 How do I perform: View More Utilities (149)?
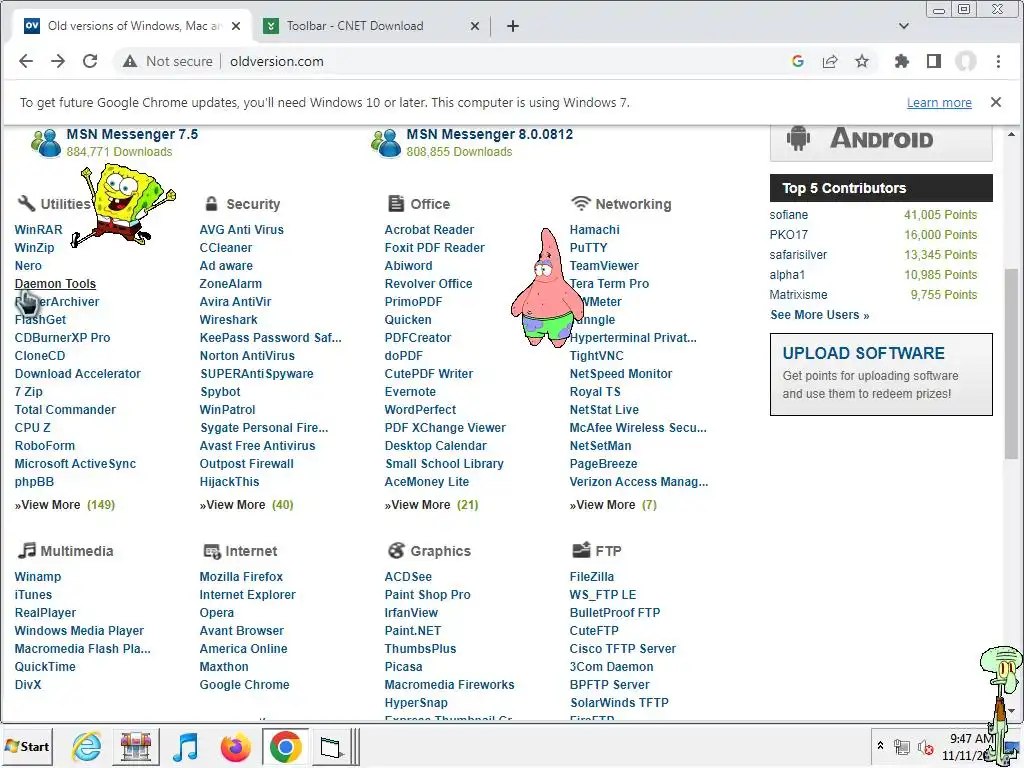pos(65,505)
